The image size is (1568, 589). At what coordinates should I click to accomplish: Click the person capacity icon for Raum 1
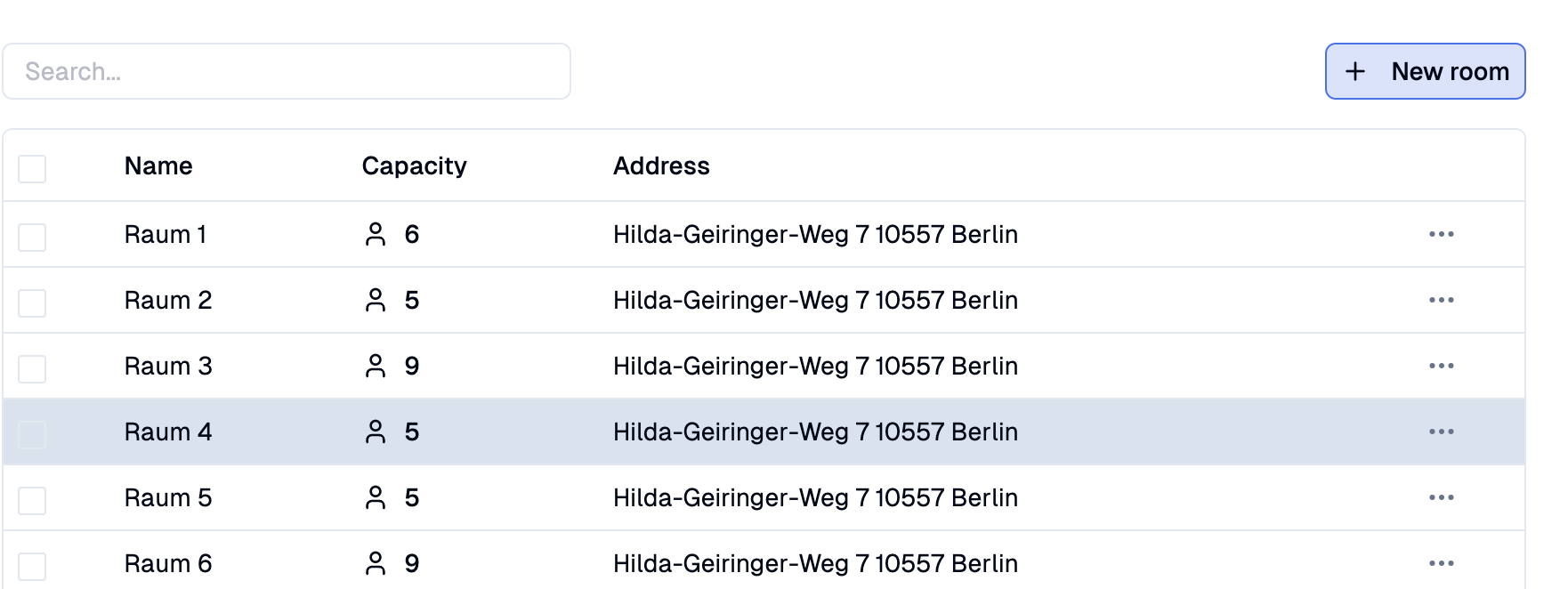pyautogui.click(x=376, y=234)
